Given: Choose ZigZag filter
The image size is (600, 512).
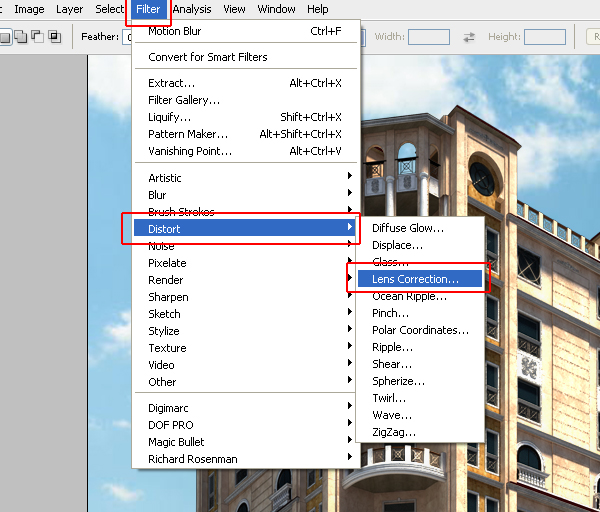Looking at the screenshot, I should tap(420, 432).
